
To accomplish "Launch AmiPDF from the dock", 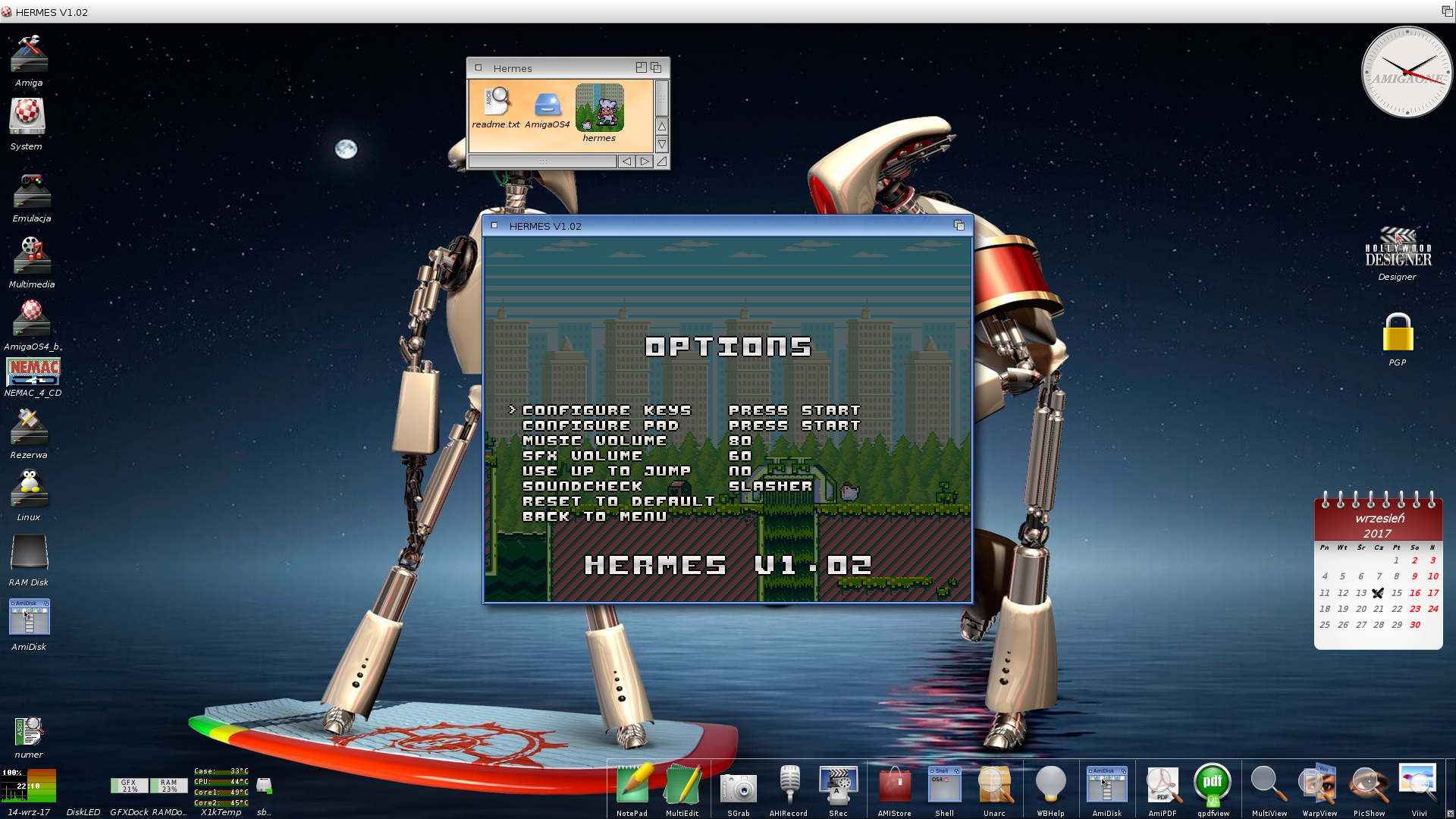I will click(x=1163, y=784).
